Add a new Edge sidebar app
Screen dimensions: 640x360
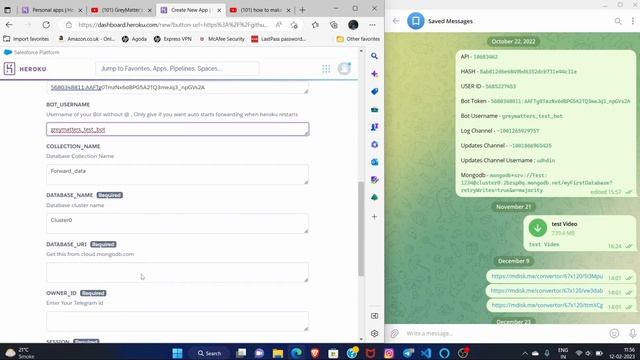coord(374,217)
